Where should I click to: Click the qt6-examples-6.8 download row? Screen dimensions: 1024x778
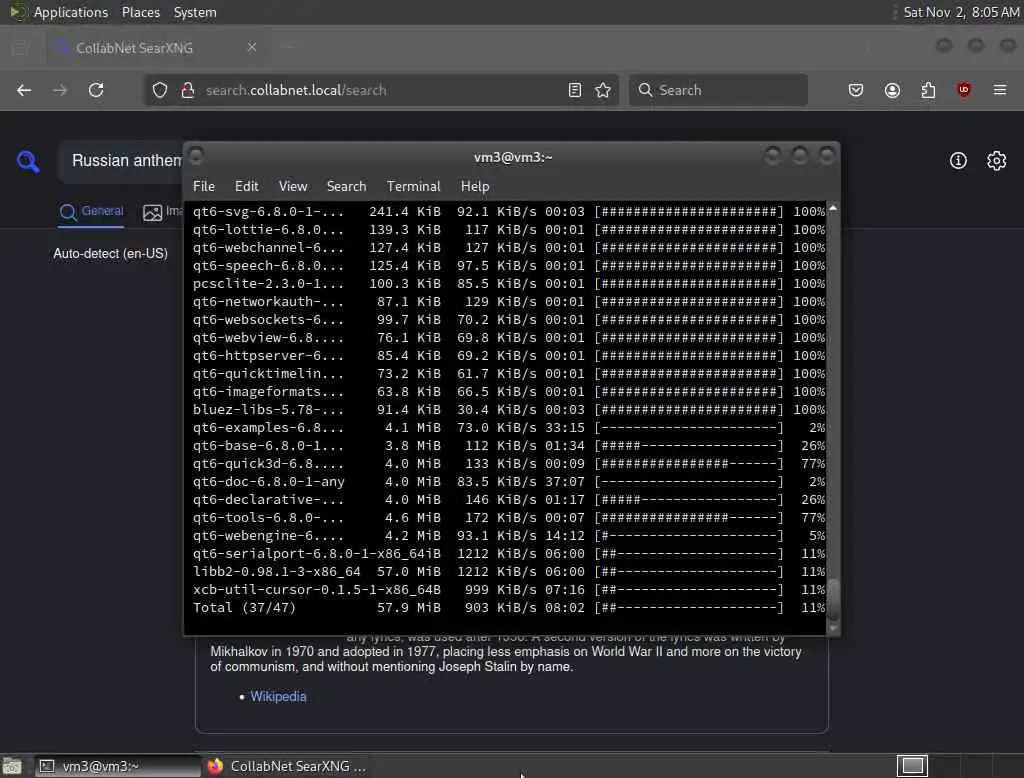(x=509, y=428)
